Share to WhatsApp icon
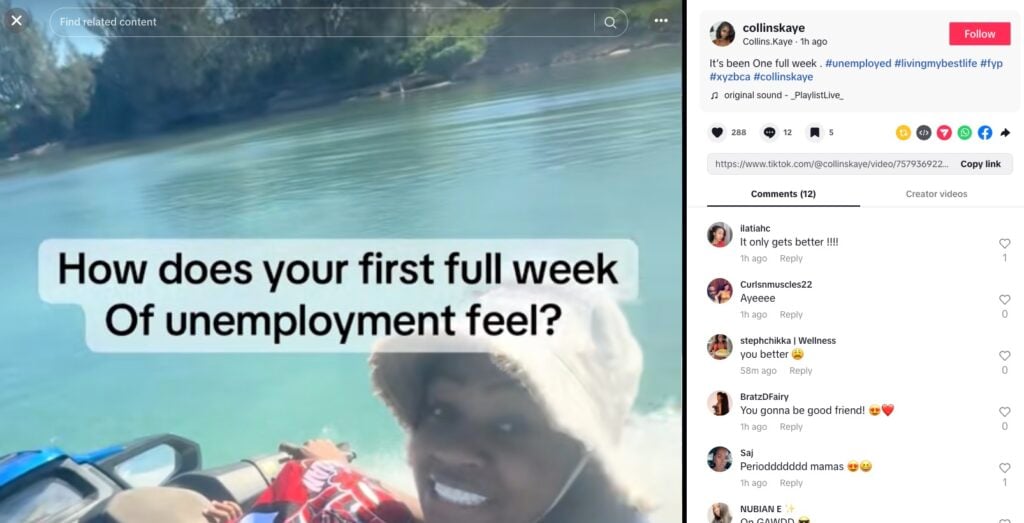1024x523 pixels. pos(965,133)
